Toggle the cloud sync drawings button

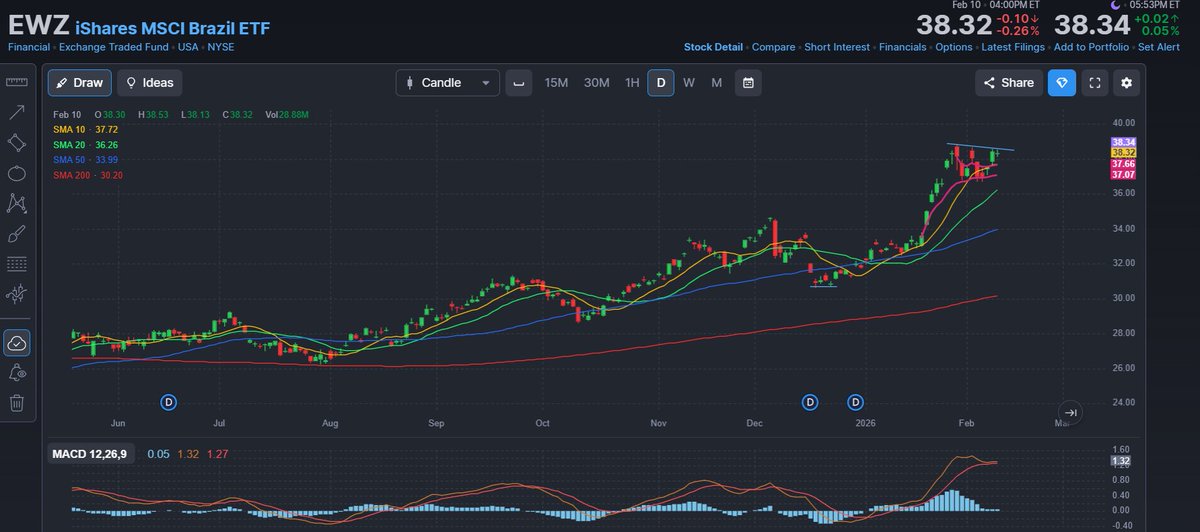click(16, 343)
